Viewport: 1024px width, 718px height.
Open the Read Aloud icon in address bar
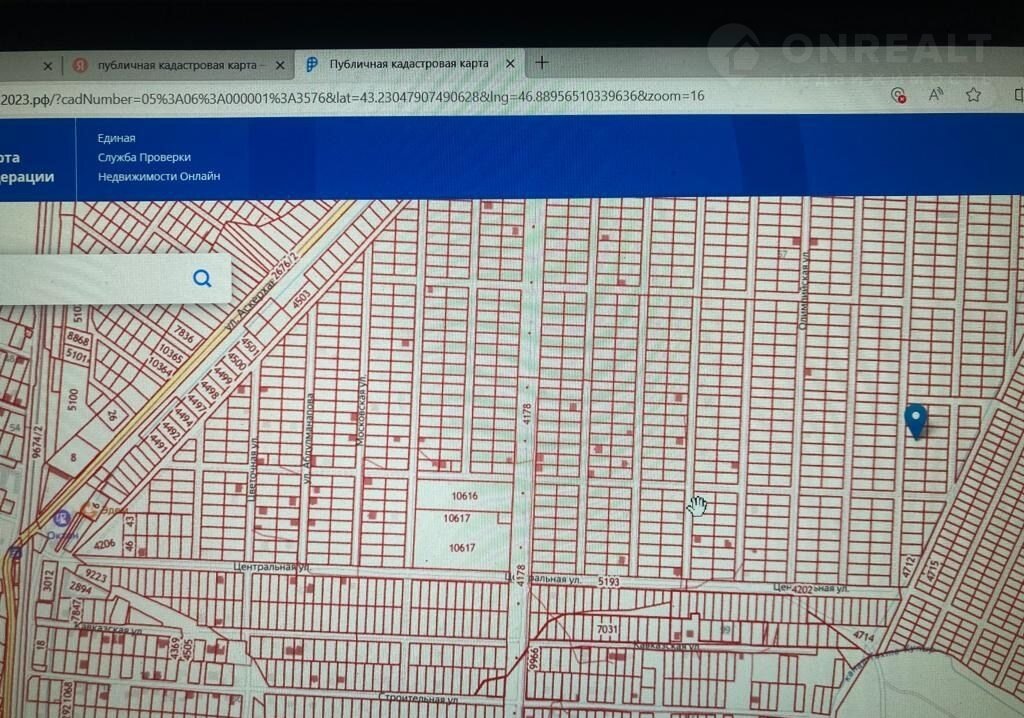tap(936, 95)
